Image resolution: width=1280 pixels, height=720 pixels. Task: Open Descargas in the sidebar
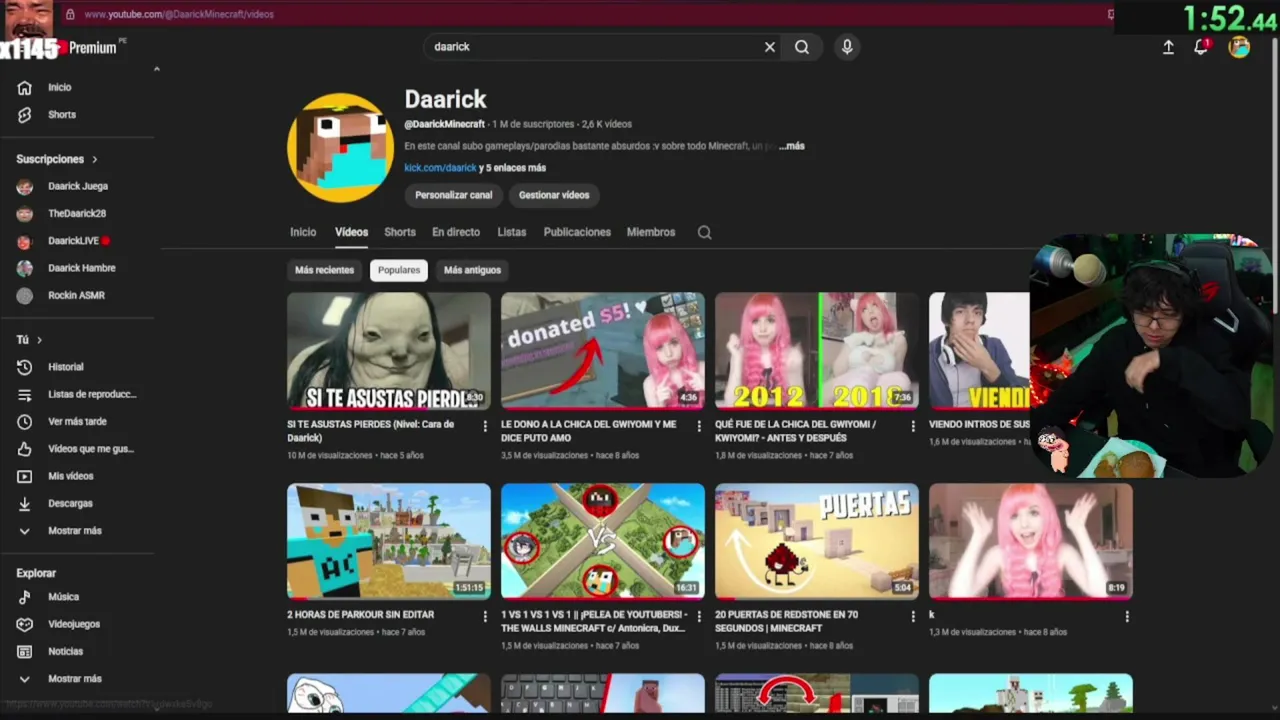click(x=70, y=503)
